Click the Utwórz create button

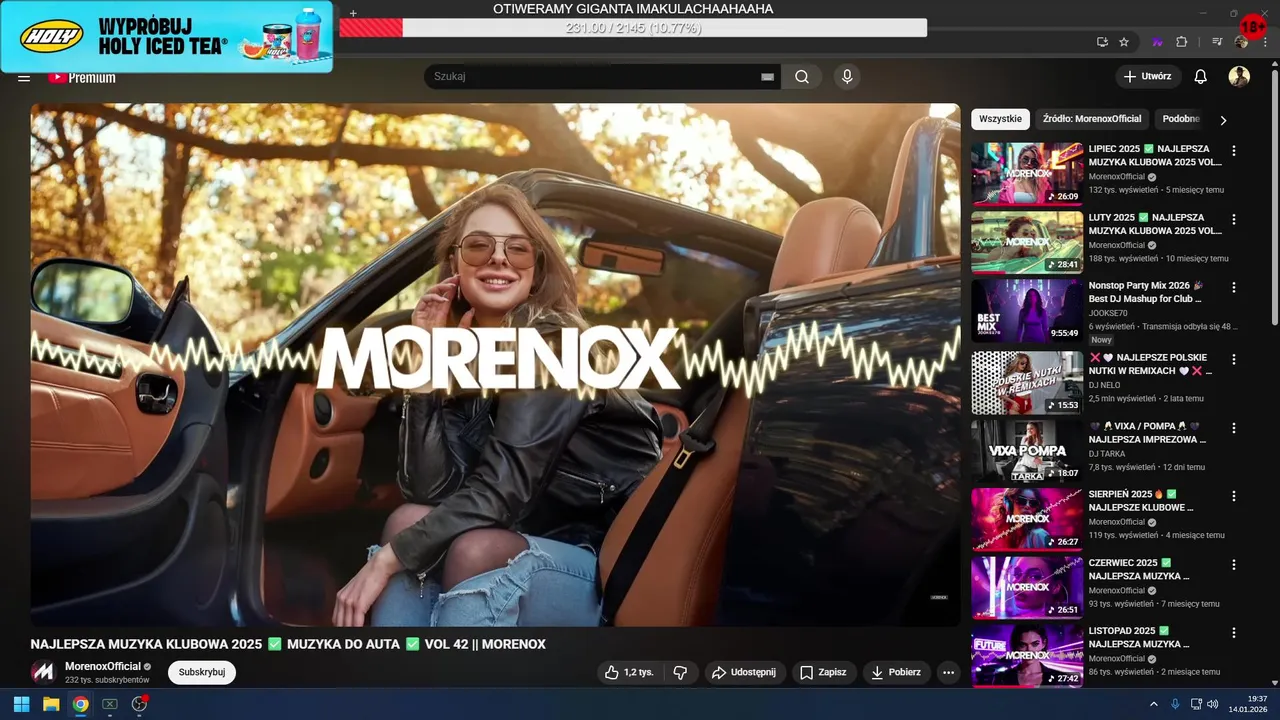click(x=1148, y=77)
